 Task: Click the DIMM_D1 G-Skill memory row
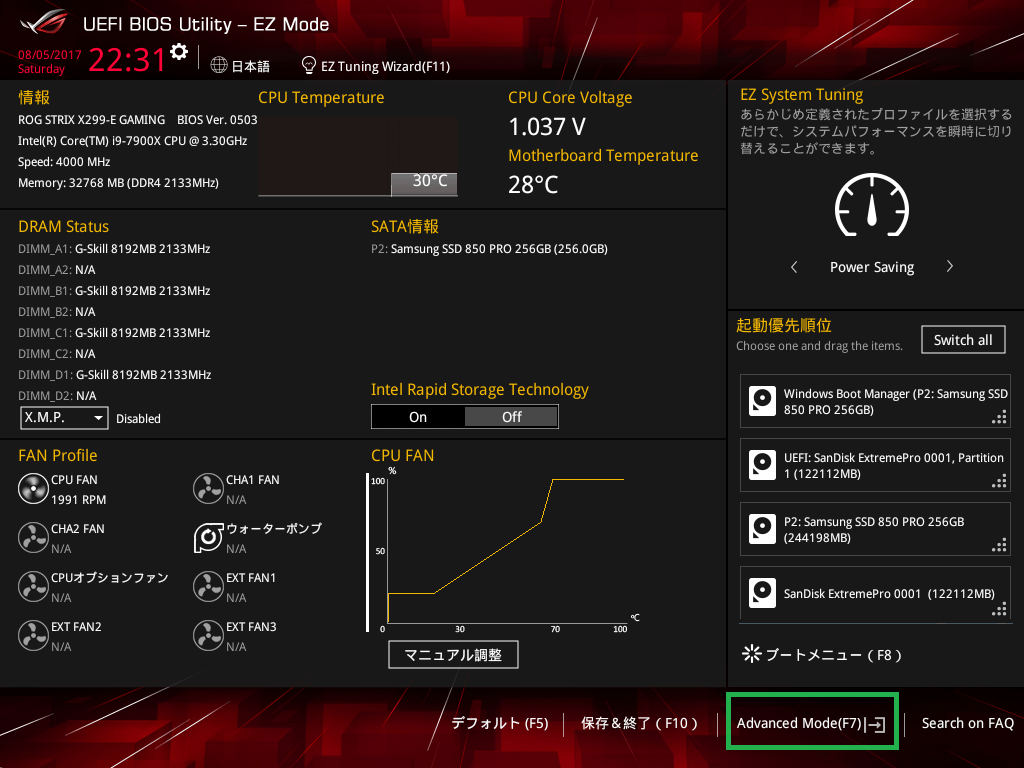[115, 375]
